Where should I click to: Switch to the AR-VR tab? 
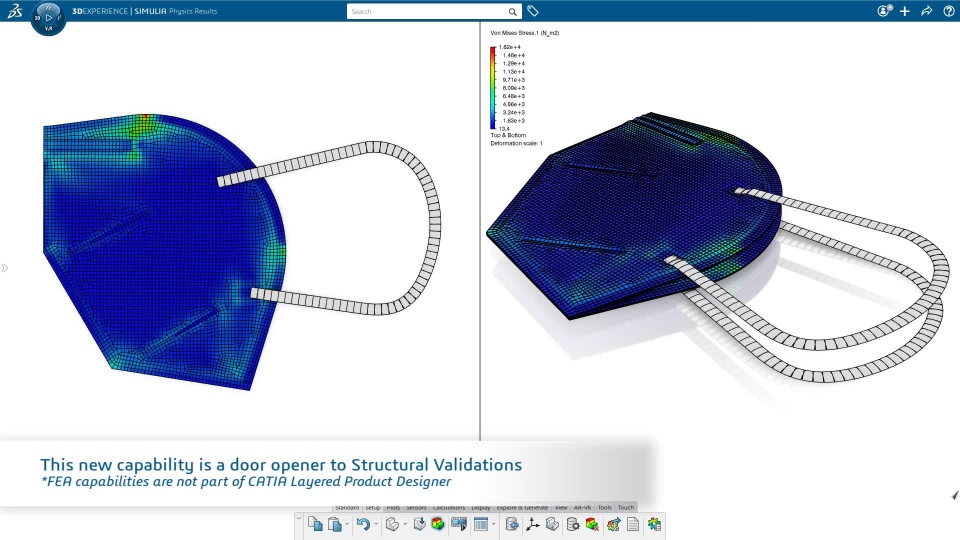click(x=582, y=508)
